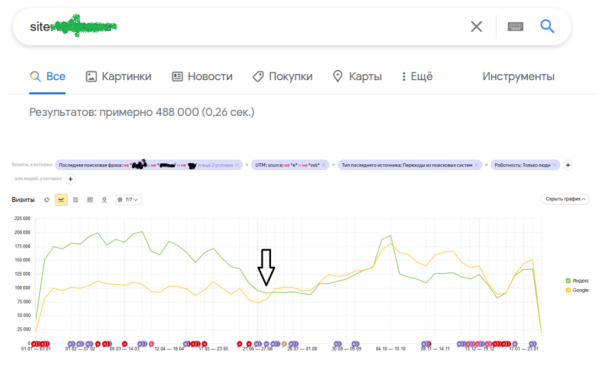Clear the search query with the X icon
Screen dimensions: 600x369
(x=476, y=27)
